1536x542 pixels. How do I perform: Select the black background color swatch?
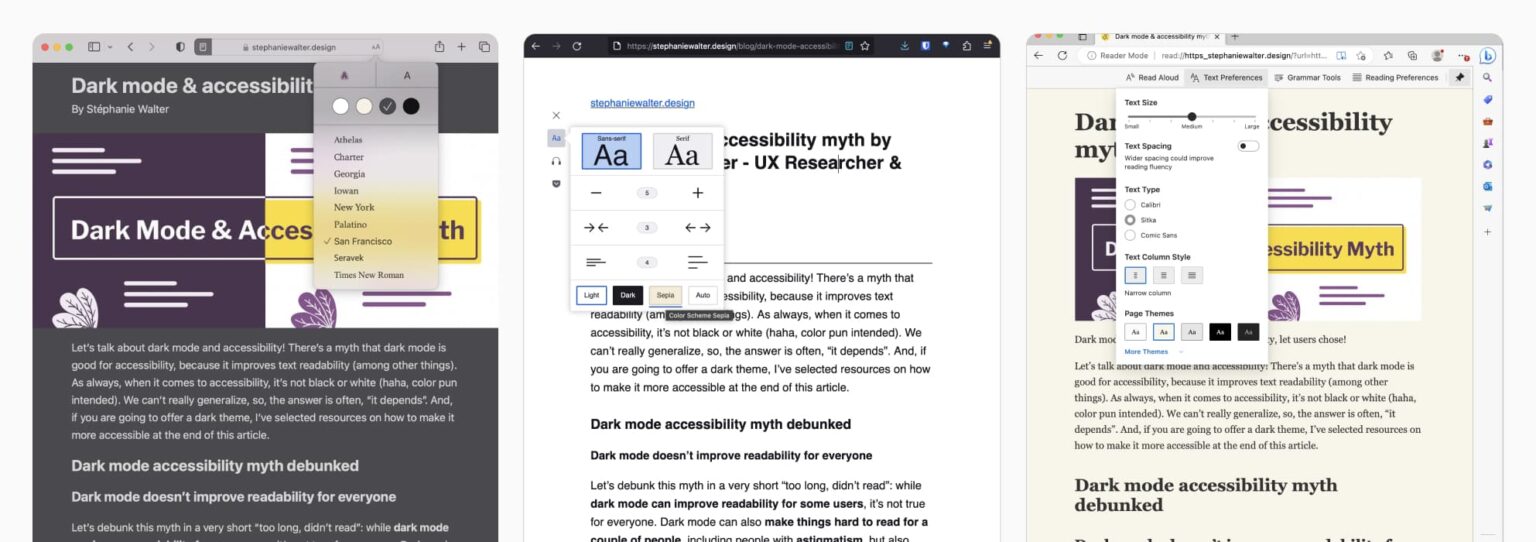[411, 106]
